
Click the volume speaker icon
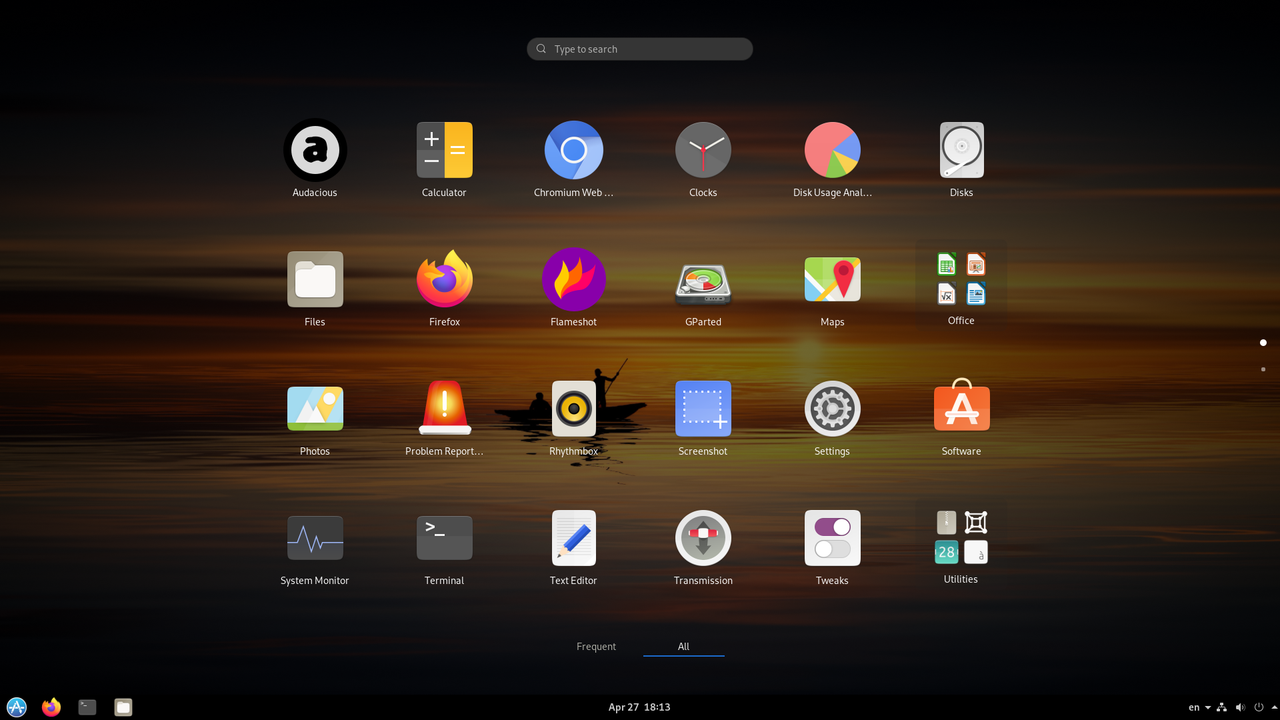1240,707
